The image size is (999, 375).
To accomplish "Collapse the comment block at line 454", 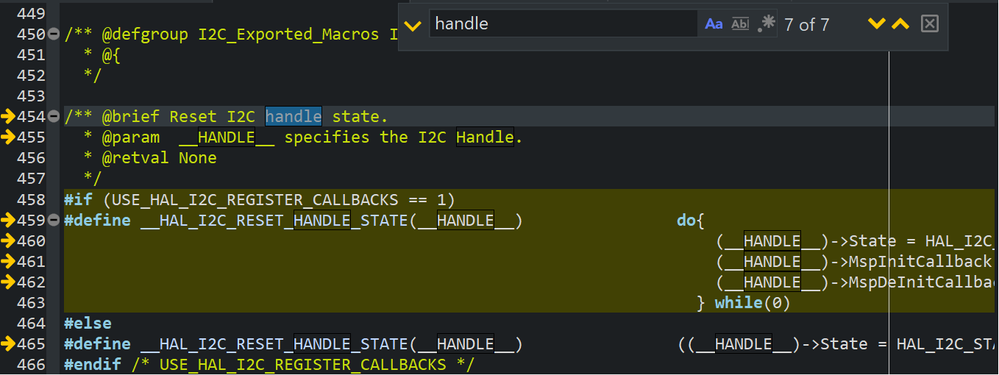I will (54, 117).
